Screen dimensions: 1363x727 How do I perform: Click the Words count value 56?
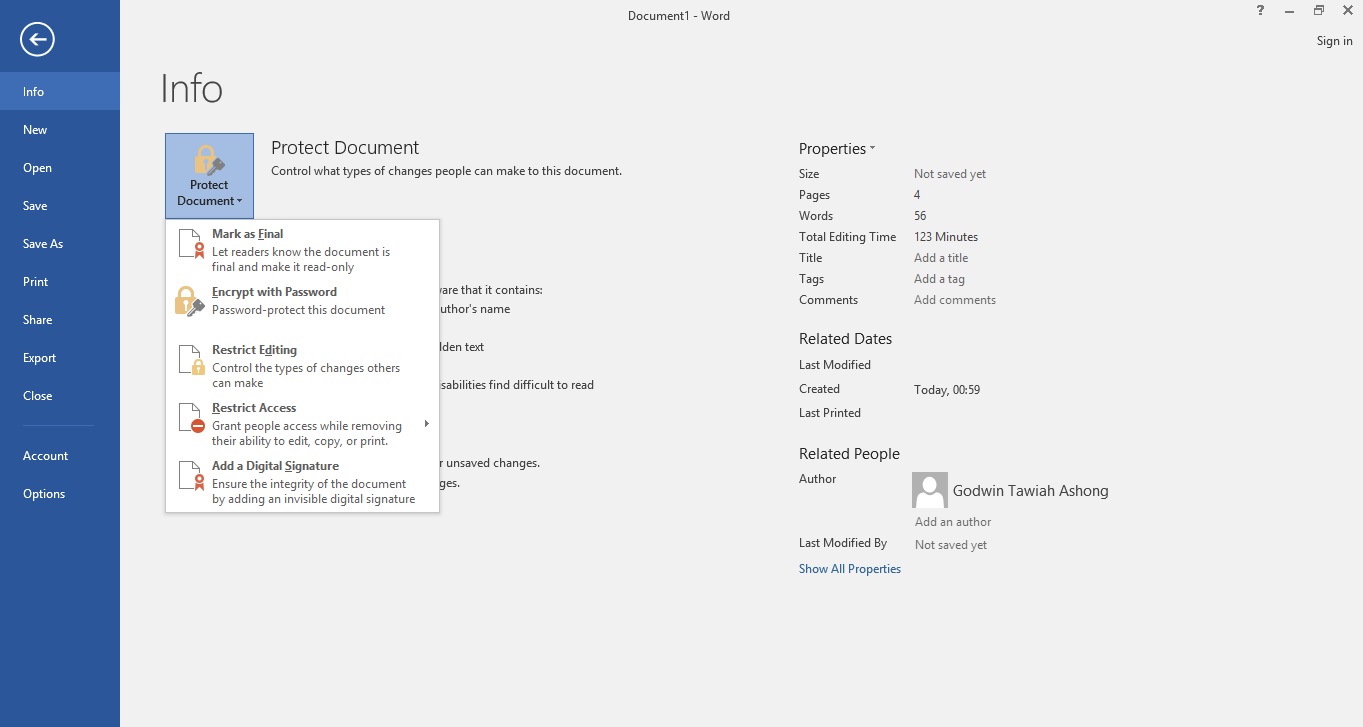coord(920,215)
